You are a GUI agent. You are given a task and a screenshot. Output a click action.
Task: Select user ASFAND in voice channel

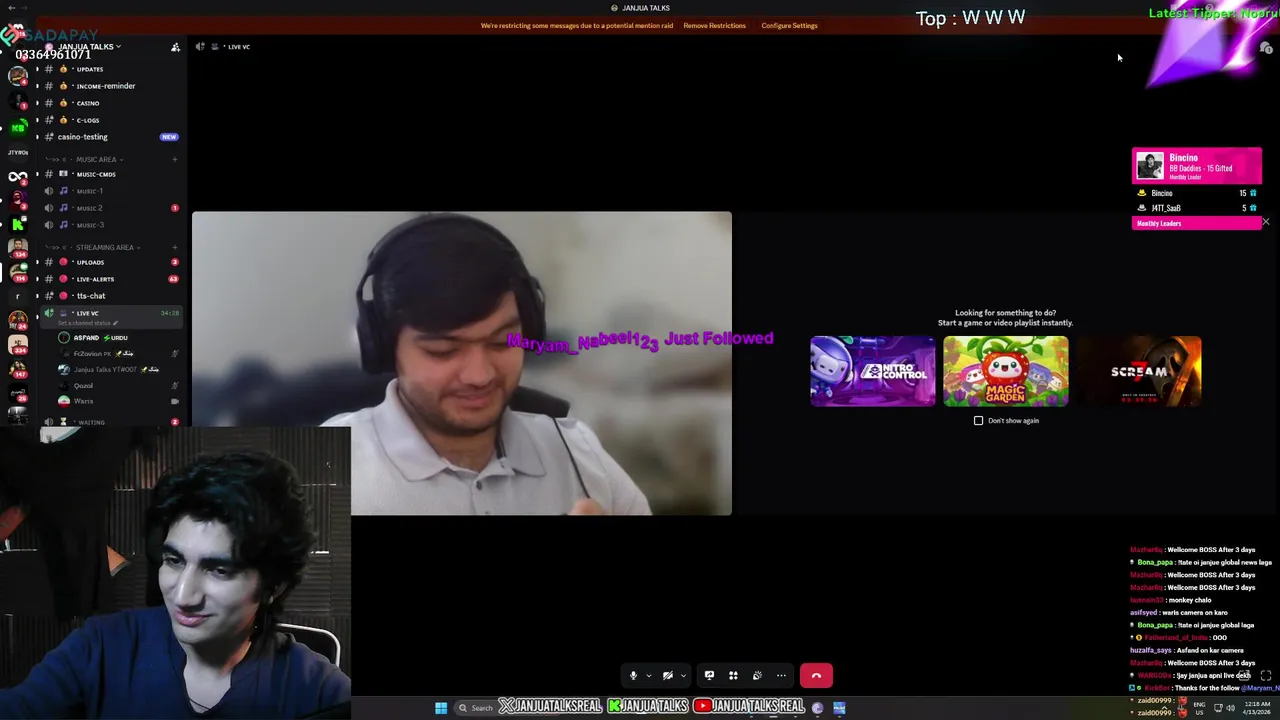pyautogui.click(x=118, y=337)
